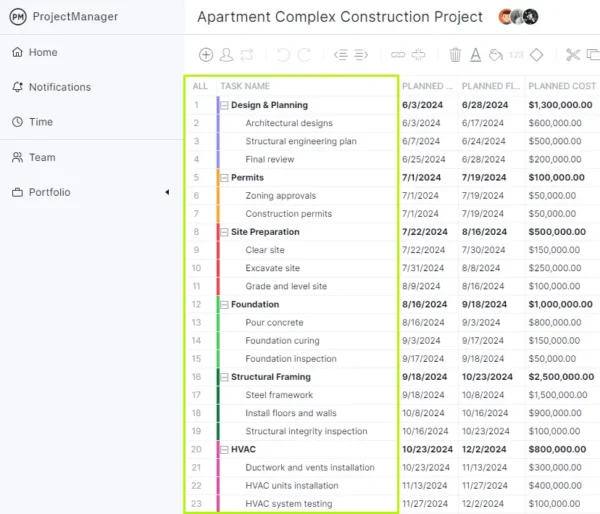
Task: Collapse the Site Preparation group
Action: pos(225,232)
